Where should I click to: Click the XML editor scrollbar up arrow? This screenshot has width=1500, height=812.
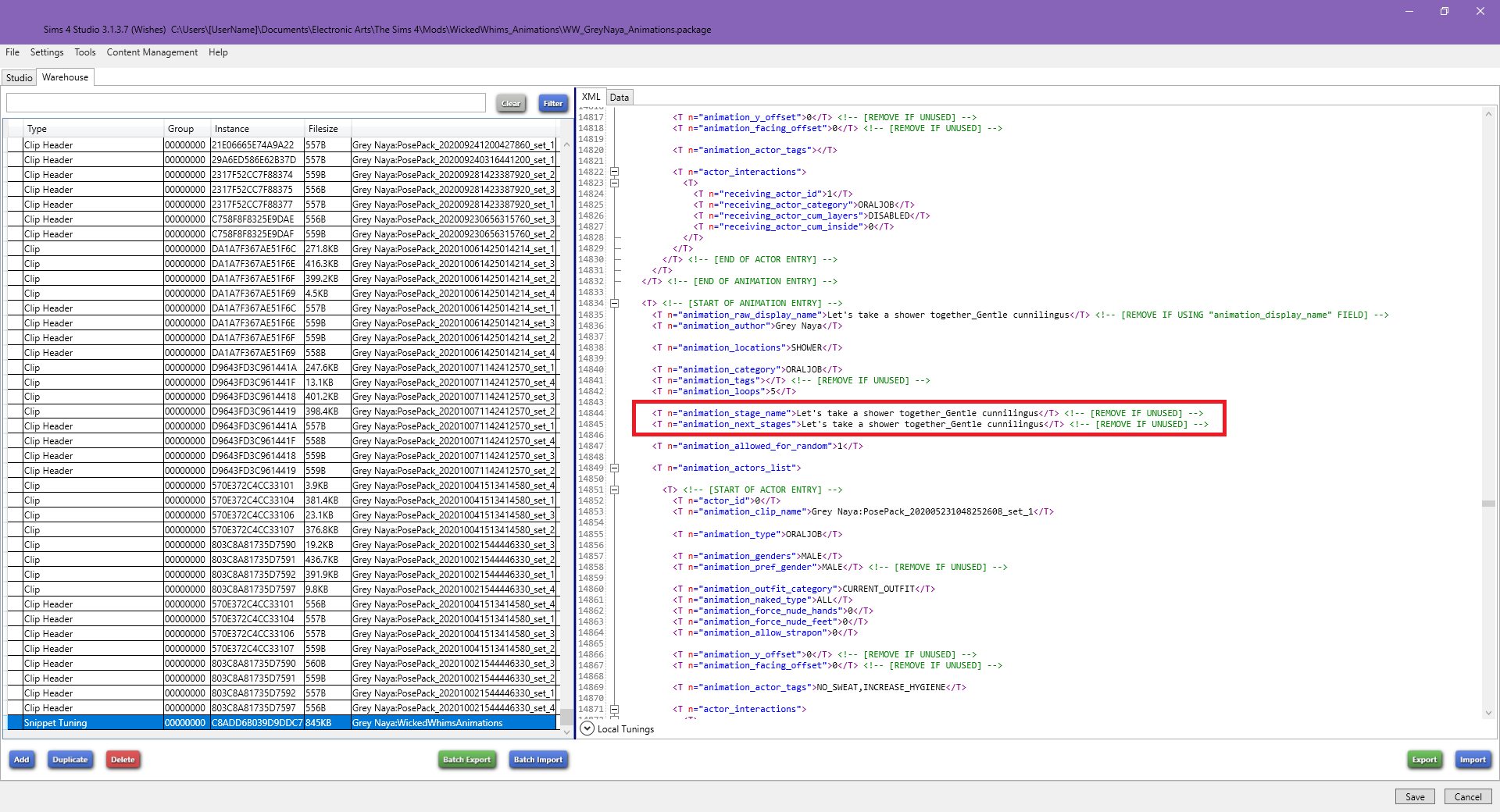pyautogui.click(x=1488, y=114)
